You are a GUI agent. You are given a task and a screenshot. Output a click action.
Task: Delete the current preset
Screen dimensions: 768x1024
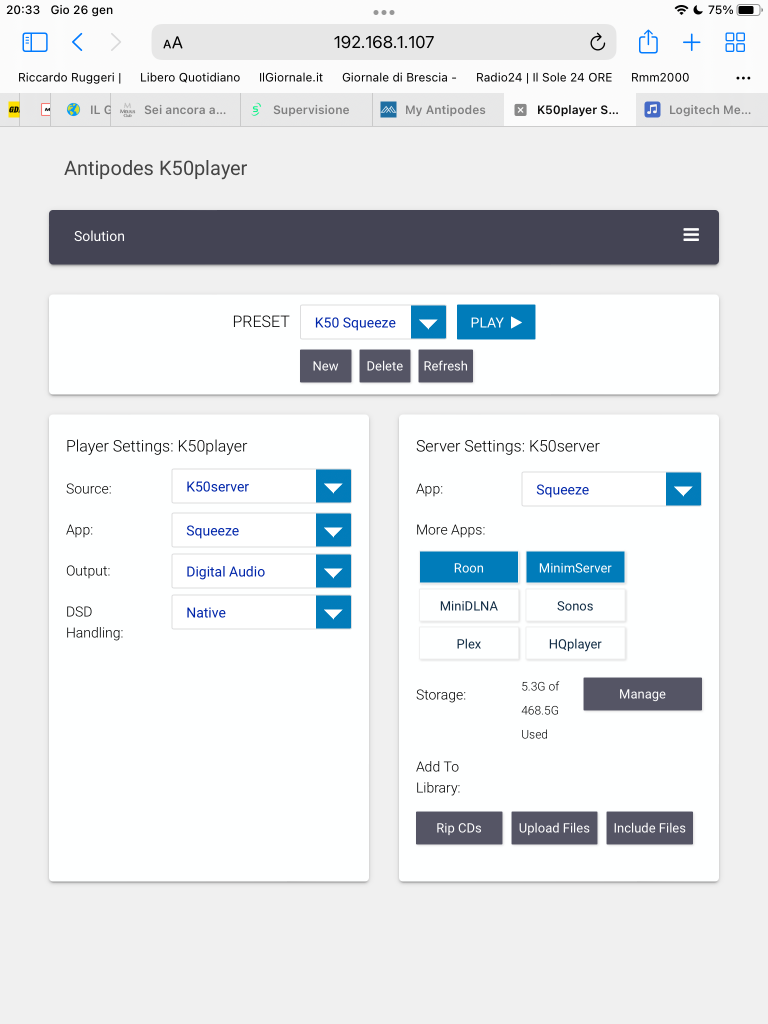(385, 366)
